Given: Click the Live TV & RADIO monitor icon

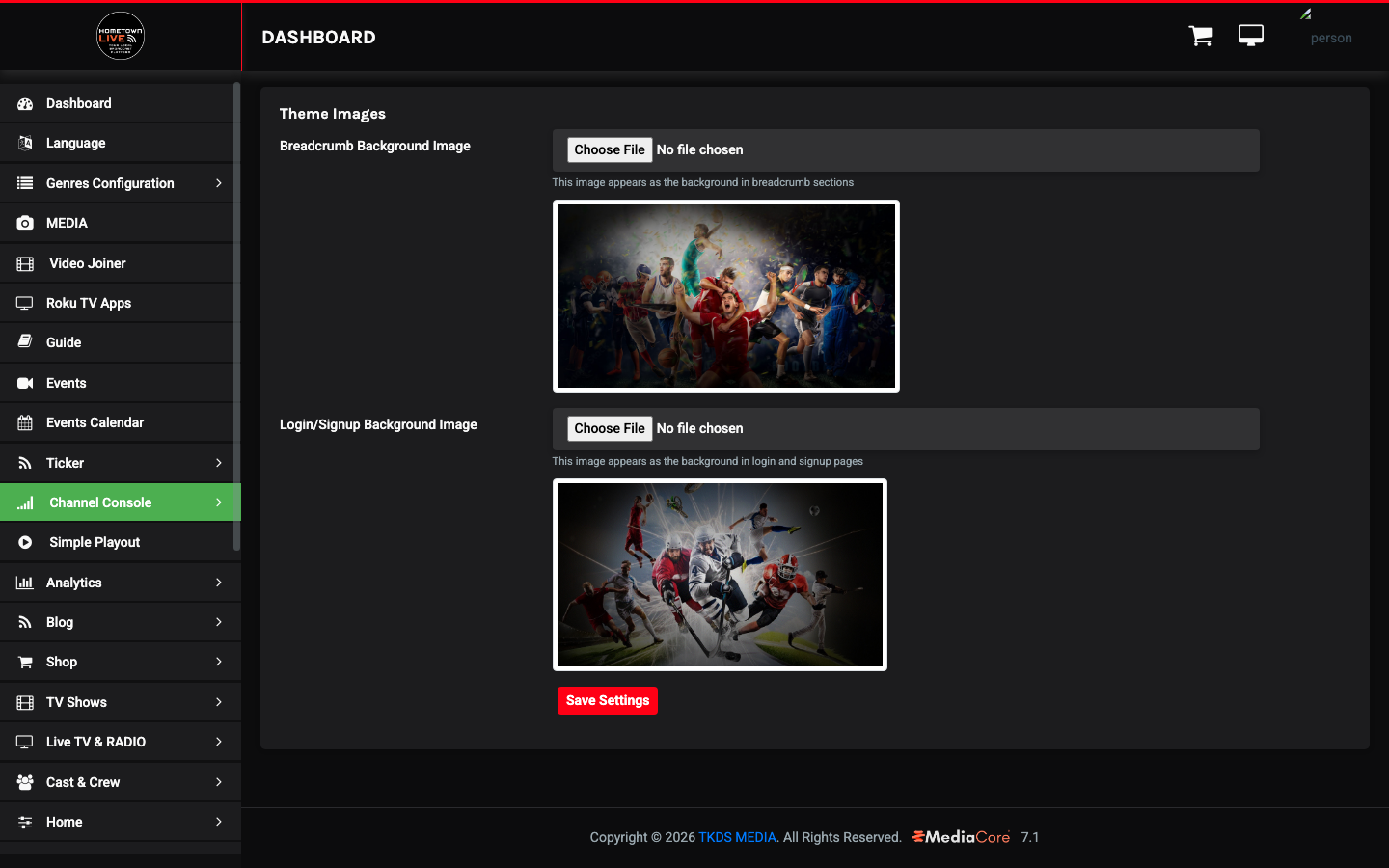Looking at the screenshot, I should pyautogui.click(x=25, y=742).
